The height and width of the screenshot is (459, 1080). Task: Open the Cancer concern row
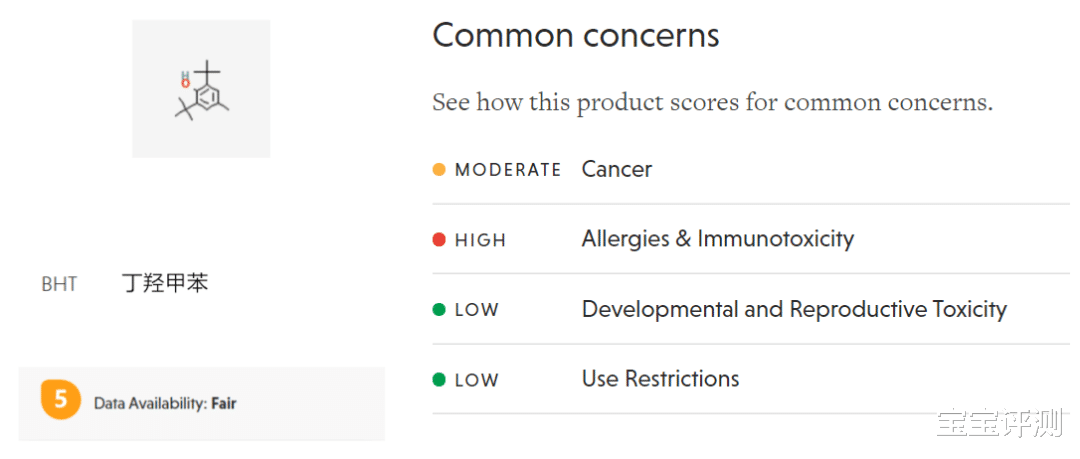pyautogui.click(x=751, y=170)
